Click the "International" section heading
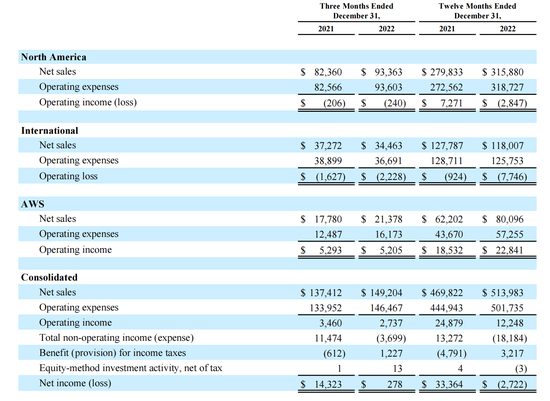 coord(49,131)
